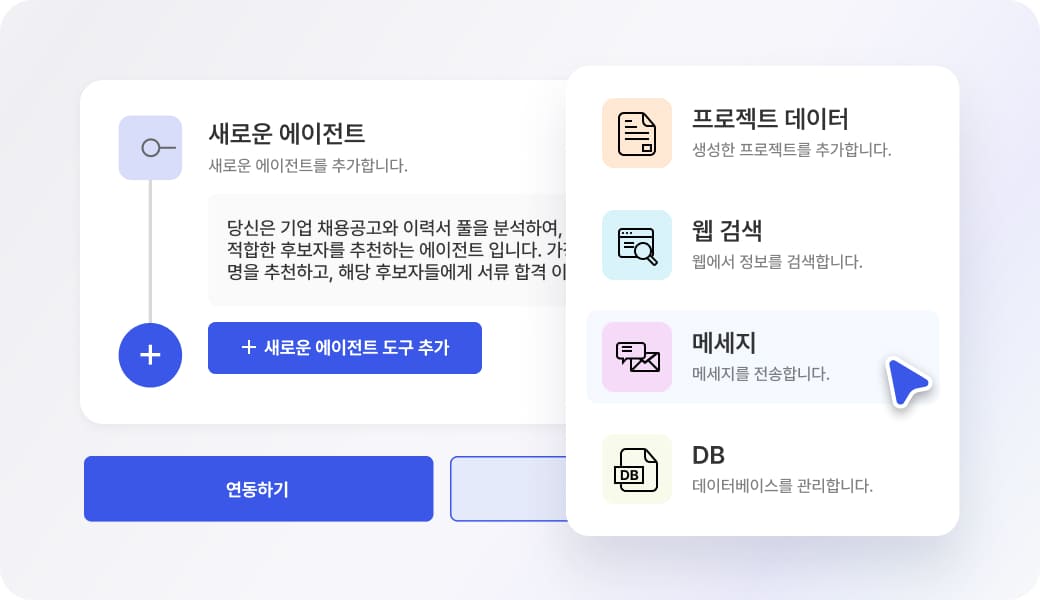Choose 웹 검색 from the tool list
The image size is (1040, 600).
727,231
